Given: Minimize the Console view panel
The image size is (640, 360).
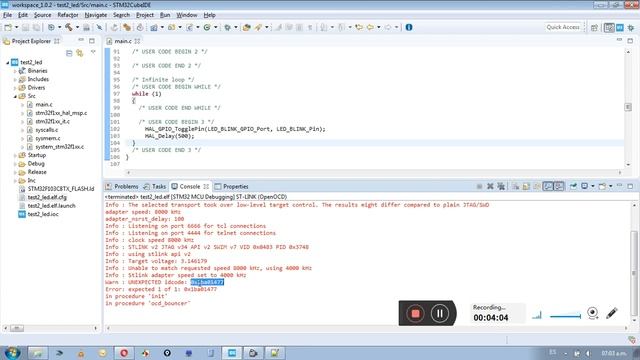Looking at the screenshot, I should coord(620,186).
